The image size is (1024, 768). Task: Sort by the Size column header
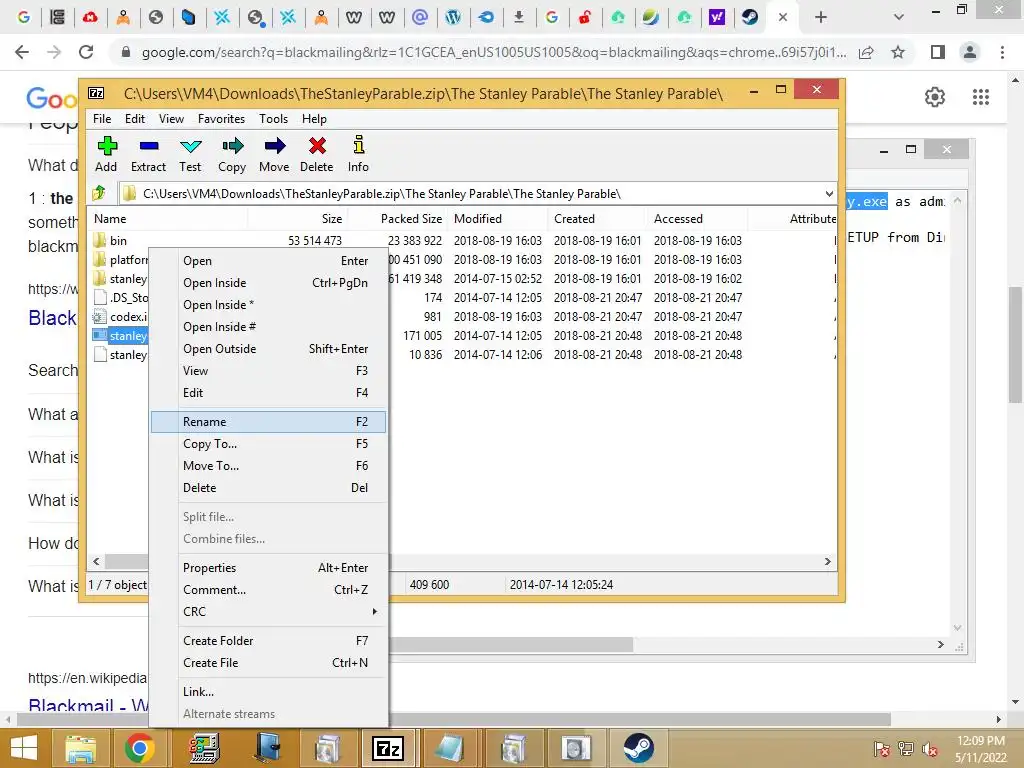point(297,219)
